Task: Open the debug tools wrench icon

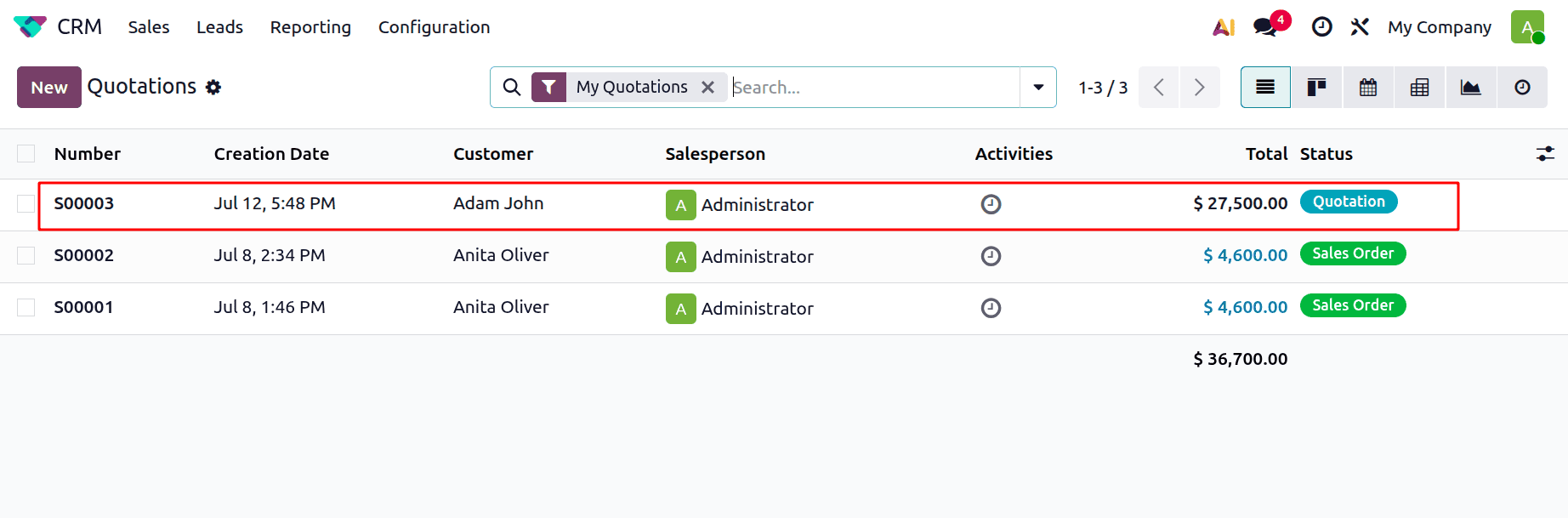Action: coord(1360,27)
